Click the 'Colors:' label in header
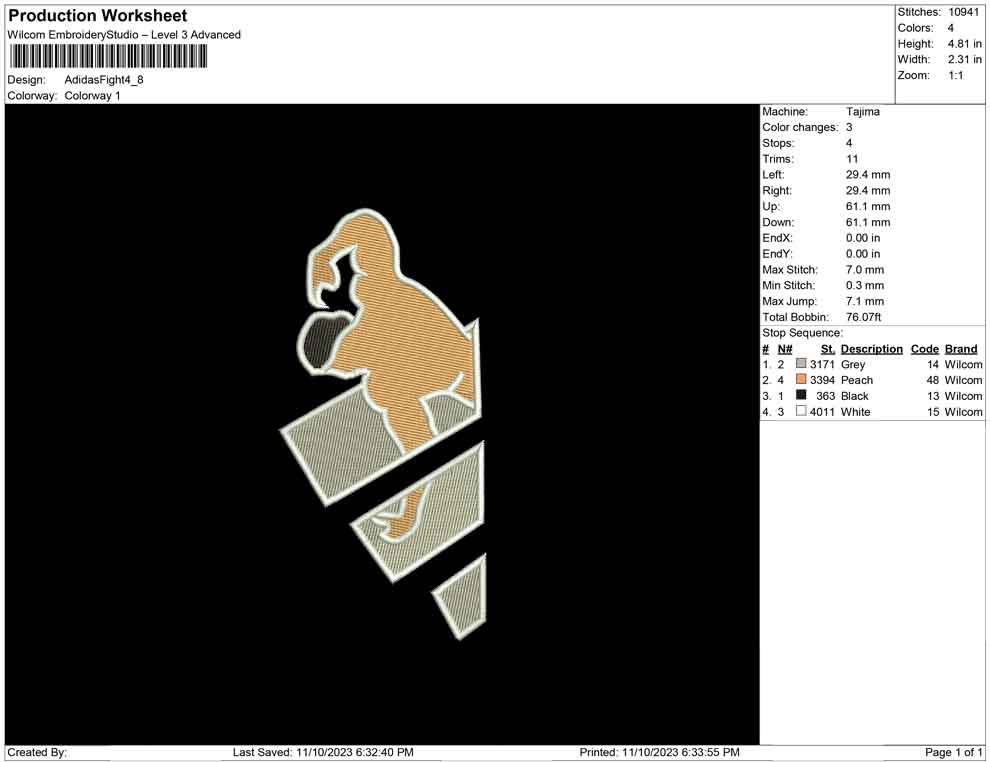 pyautogui.click(x=915, y=28)
